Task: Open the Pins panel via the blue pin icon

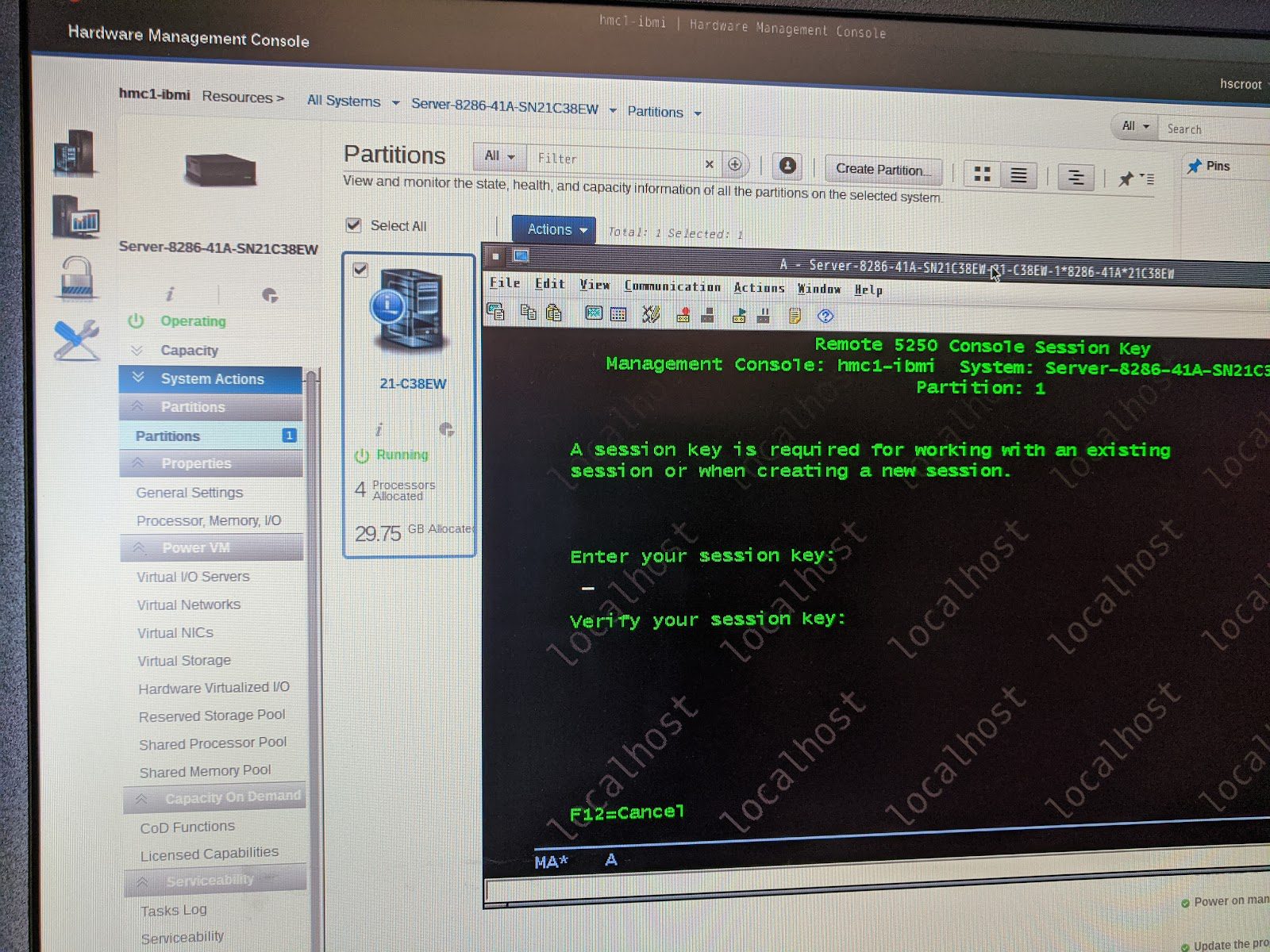Action: tap(1195, 166)
